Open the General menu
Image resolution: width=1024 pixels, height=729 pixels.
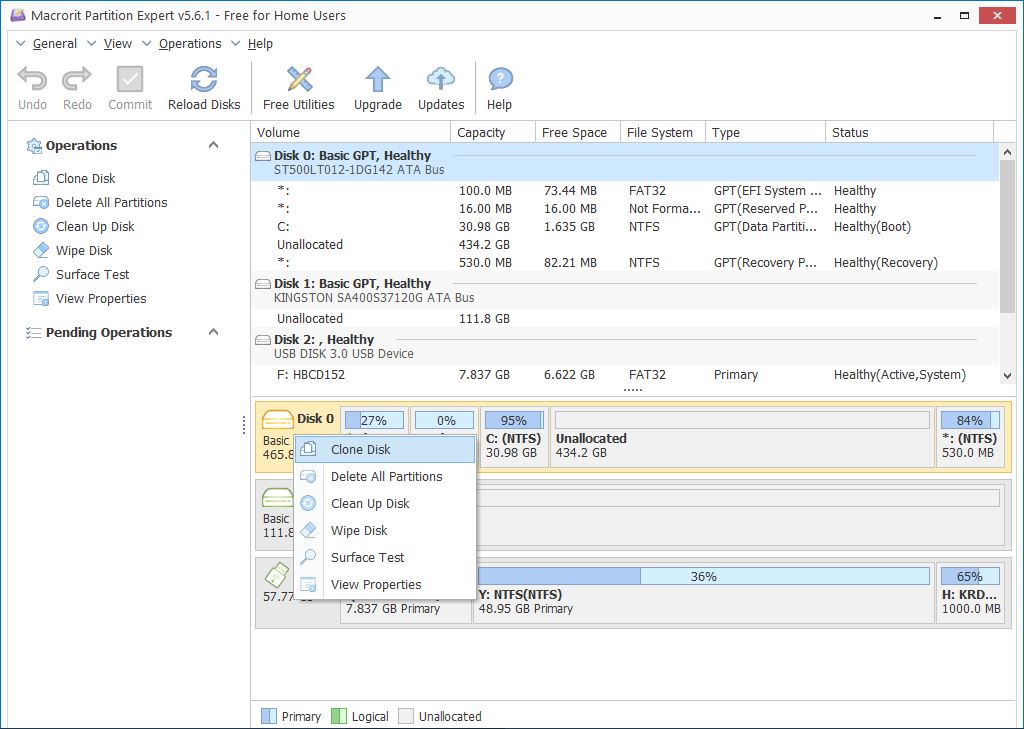(x=54, y=43)
